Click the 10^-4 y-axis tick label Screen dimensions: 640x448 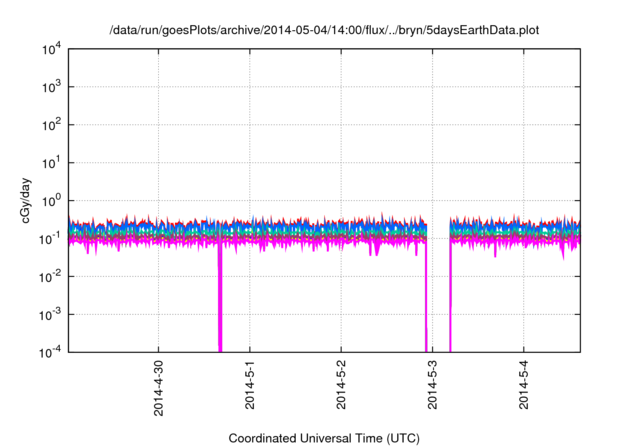(x=50, y=352)
